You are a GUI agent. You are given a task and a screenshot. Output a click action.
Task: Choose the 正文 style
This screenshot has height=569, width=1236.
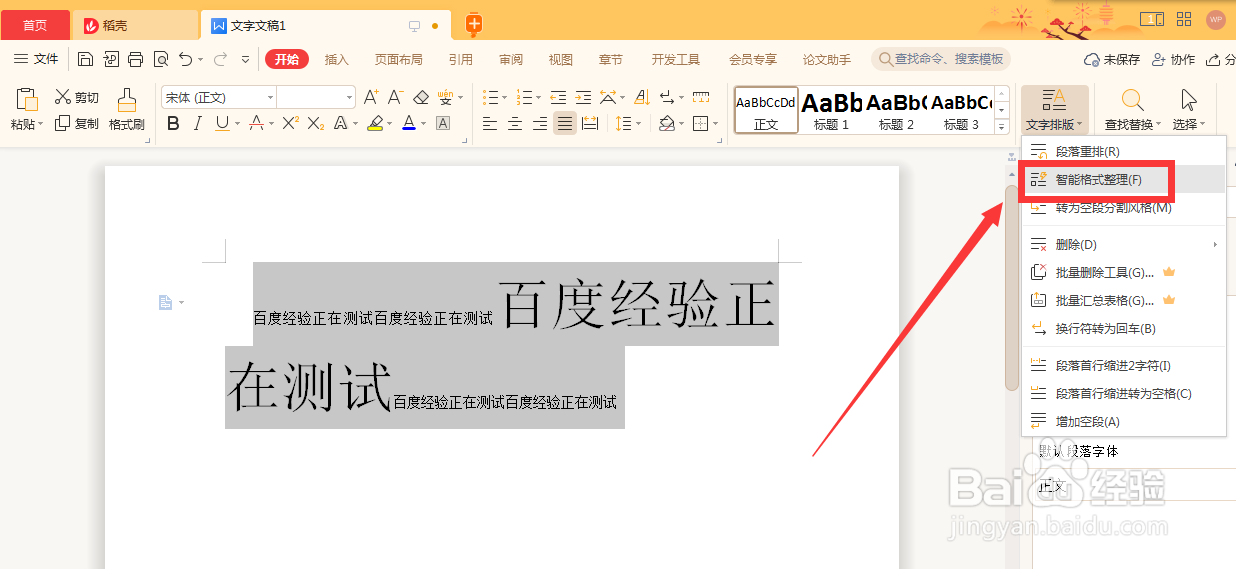click(x=766, y=110)
